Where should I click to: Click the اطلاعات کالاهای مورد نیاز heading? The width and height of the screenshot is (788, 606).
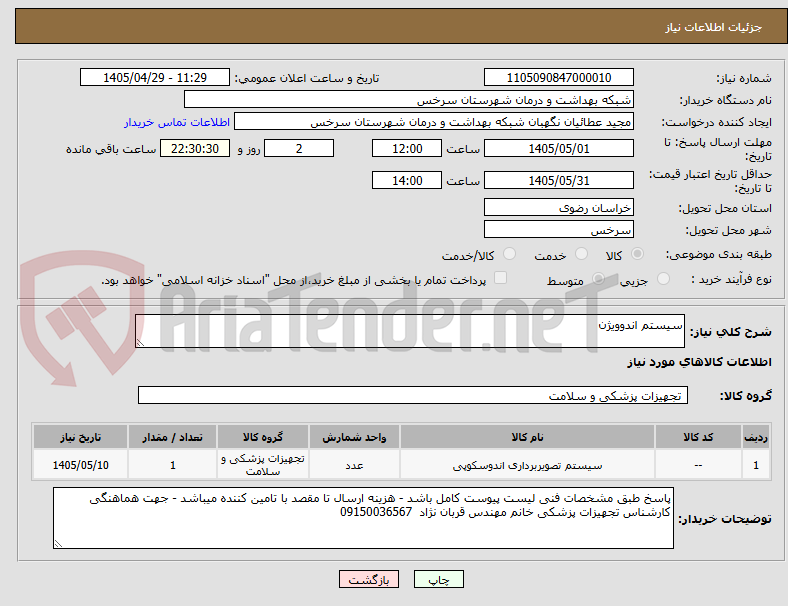click(x=699, y=362)
